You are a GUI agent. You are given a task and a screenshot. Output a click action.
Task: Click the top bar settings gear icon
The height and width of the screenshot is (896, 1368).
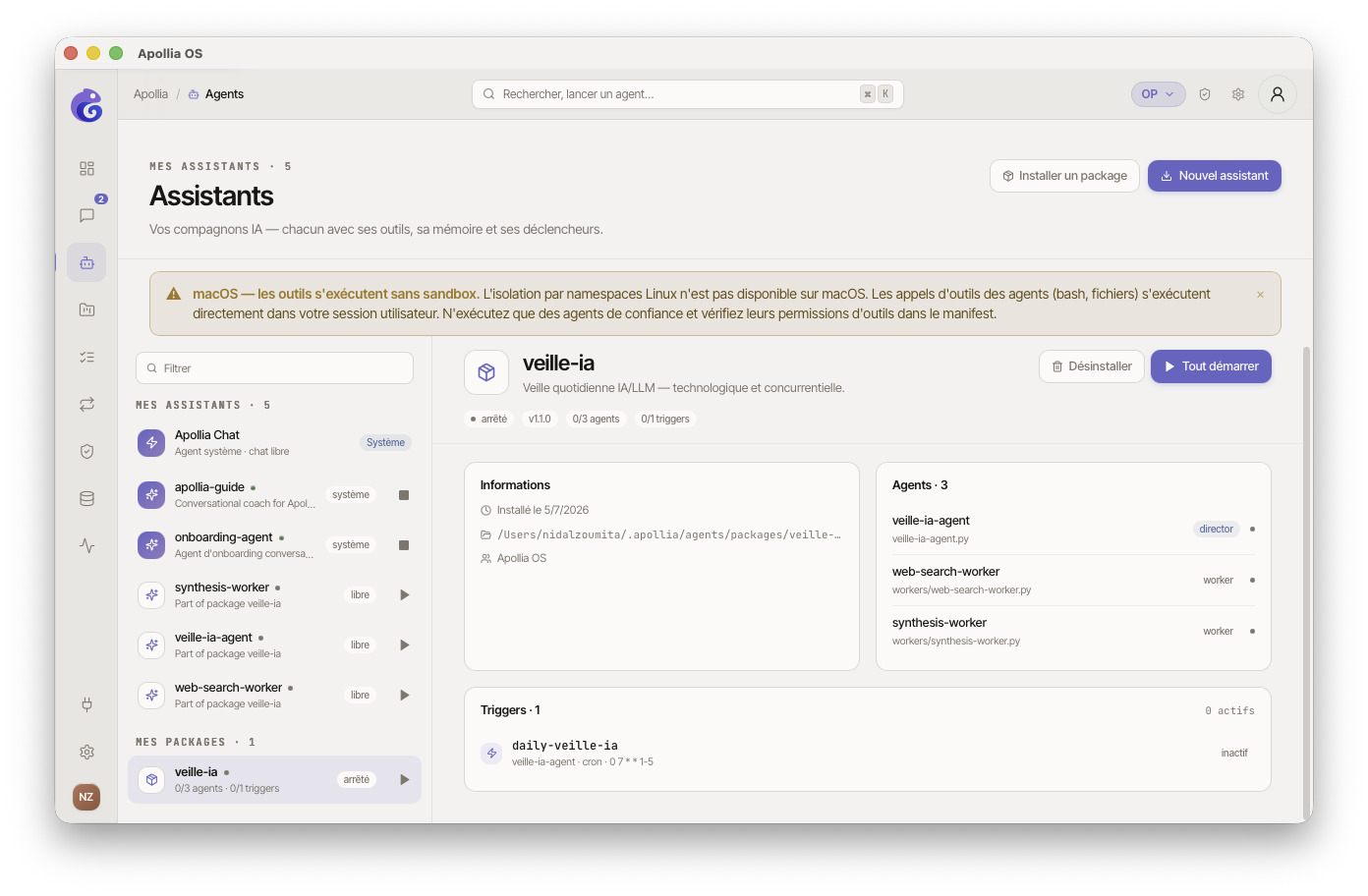click(x=1238, y=94)
